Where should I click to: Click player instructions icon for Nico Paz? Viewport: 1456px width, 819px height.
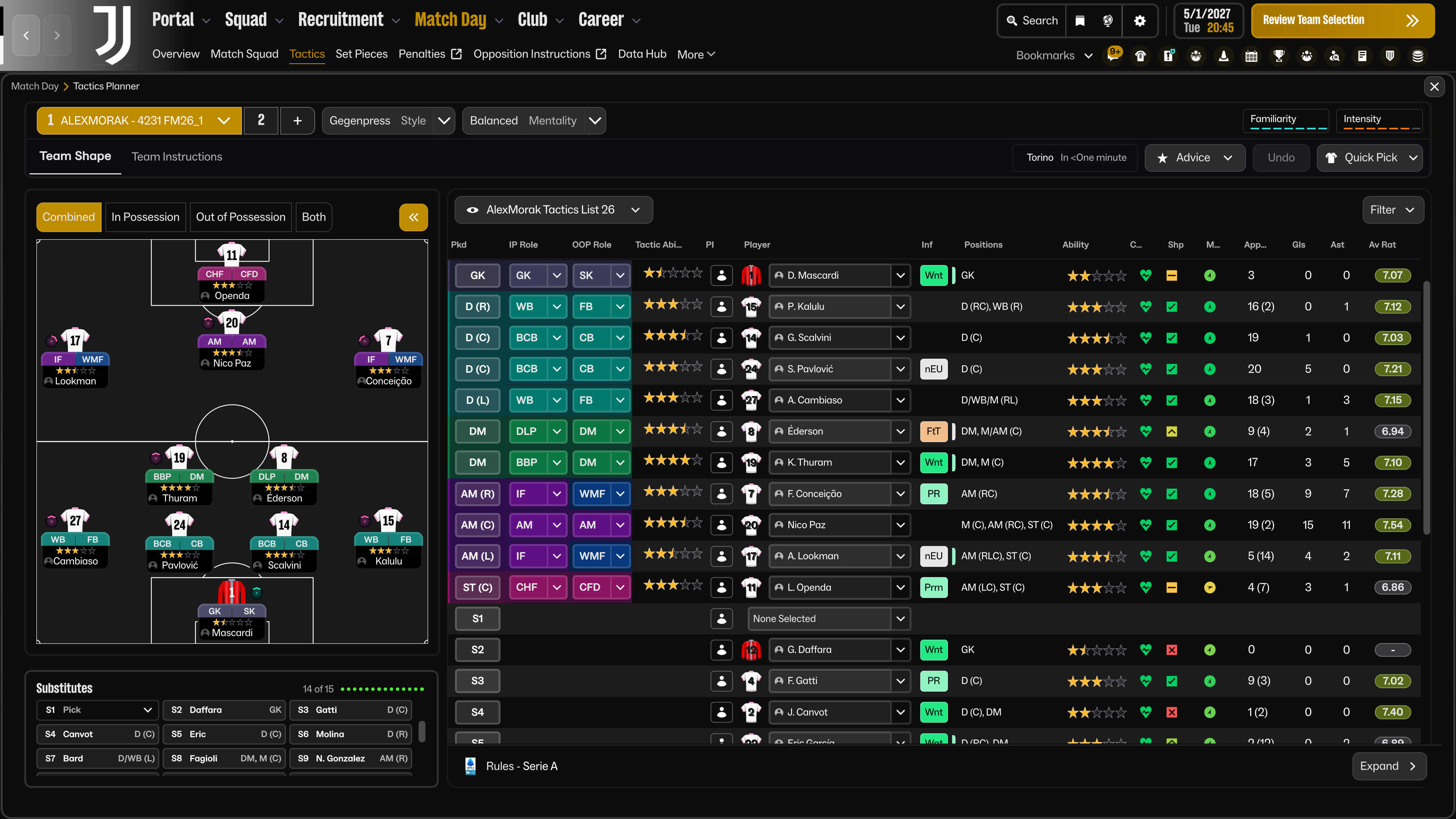point(721,525)
